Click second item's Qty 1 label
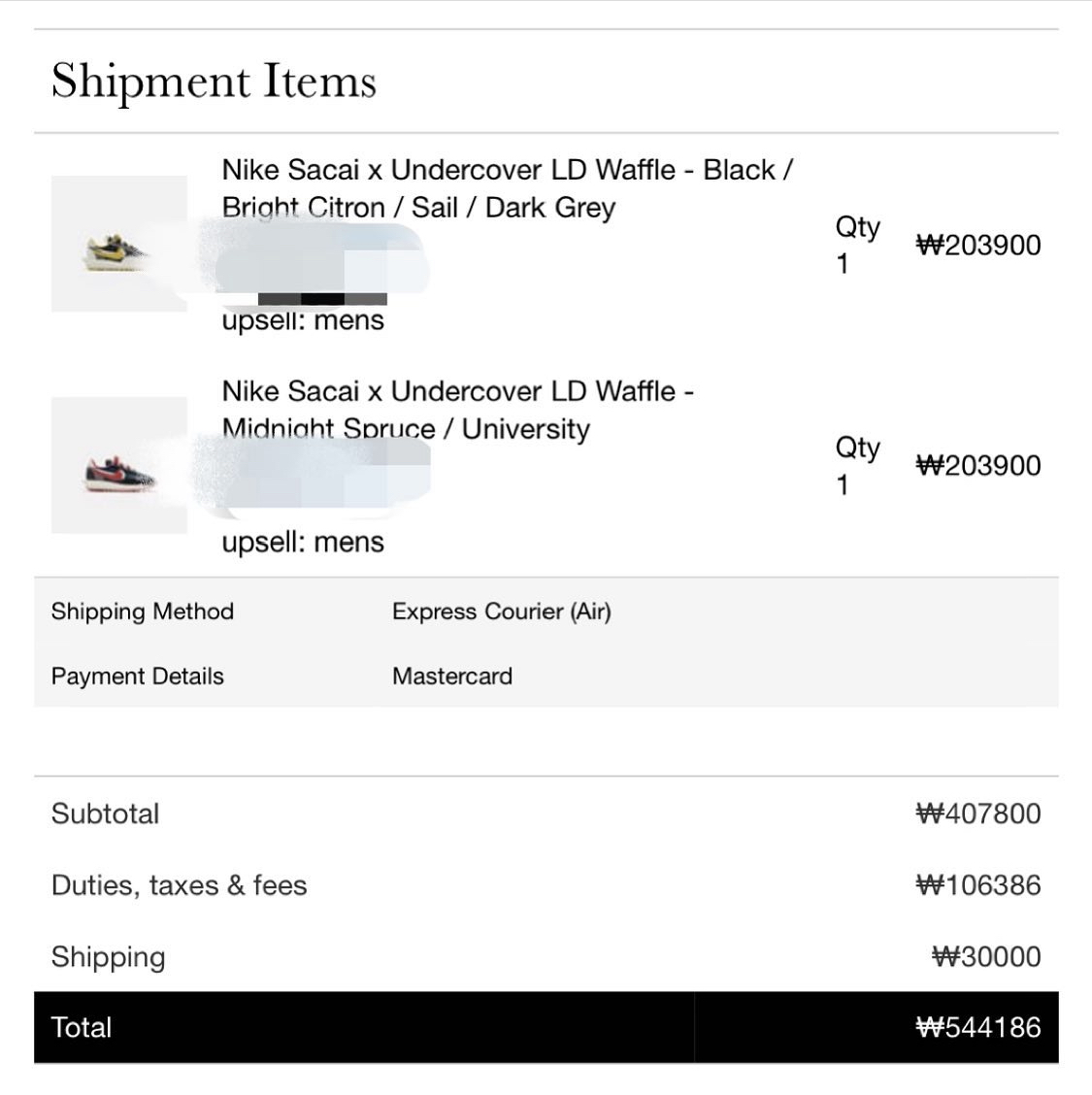 (x=857, y=466)
